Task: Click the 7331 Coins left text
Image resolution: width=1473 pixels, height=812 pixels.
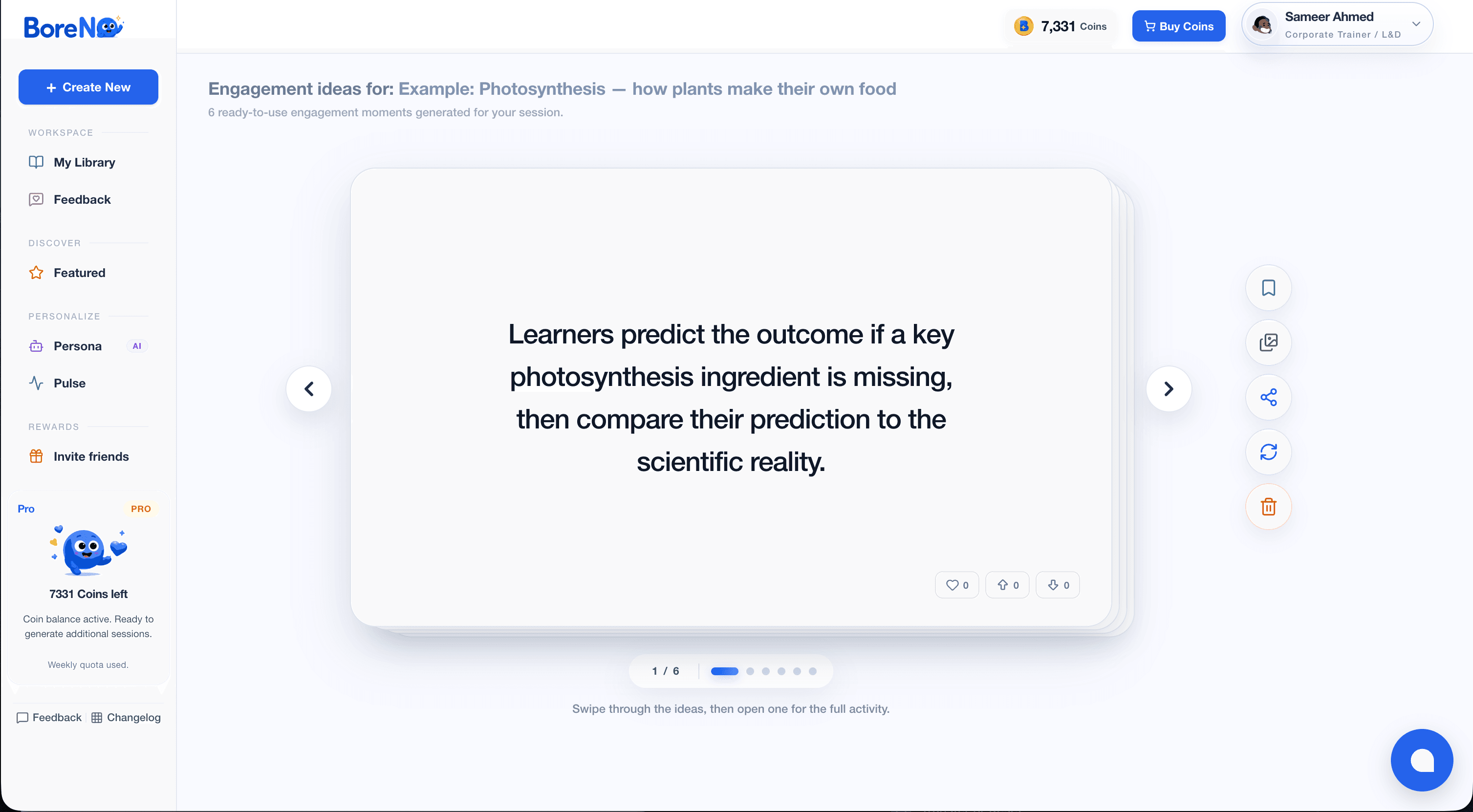Action: [x=88, y=594]
